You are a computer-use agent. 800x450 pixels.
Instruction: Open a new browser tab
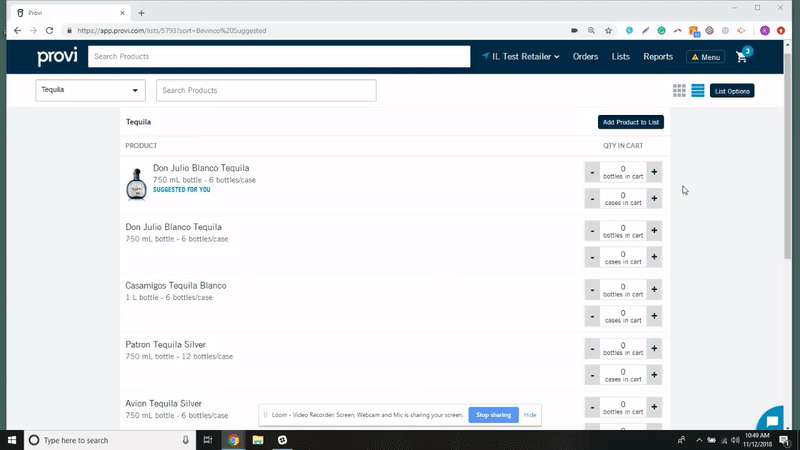click(x=141, y=13)
